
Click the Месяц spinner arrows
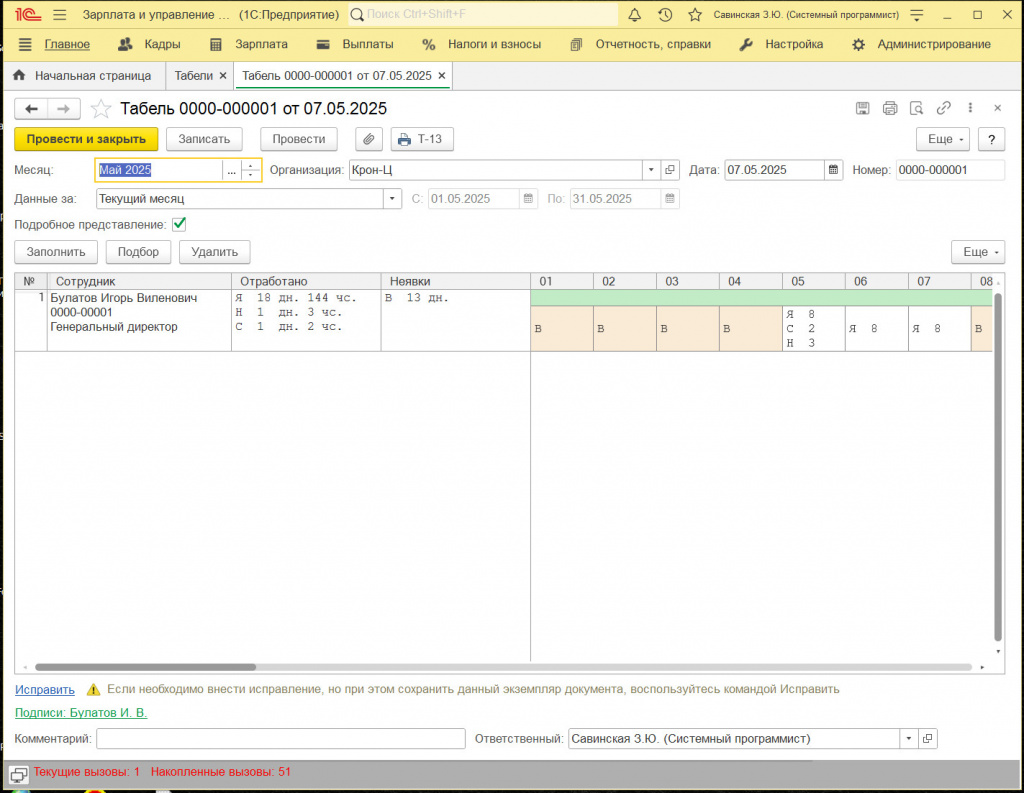pos(250,170)
